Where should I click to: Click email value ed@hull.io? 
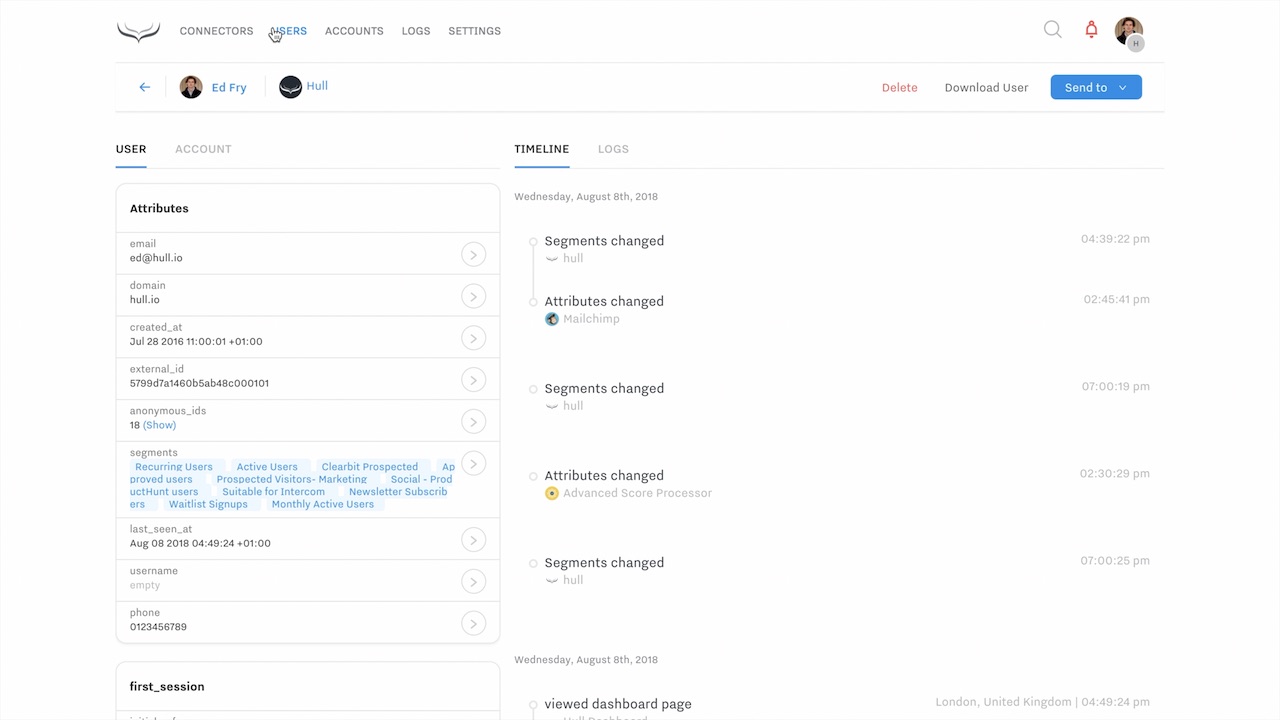[x=156, y=258]
